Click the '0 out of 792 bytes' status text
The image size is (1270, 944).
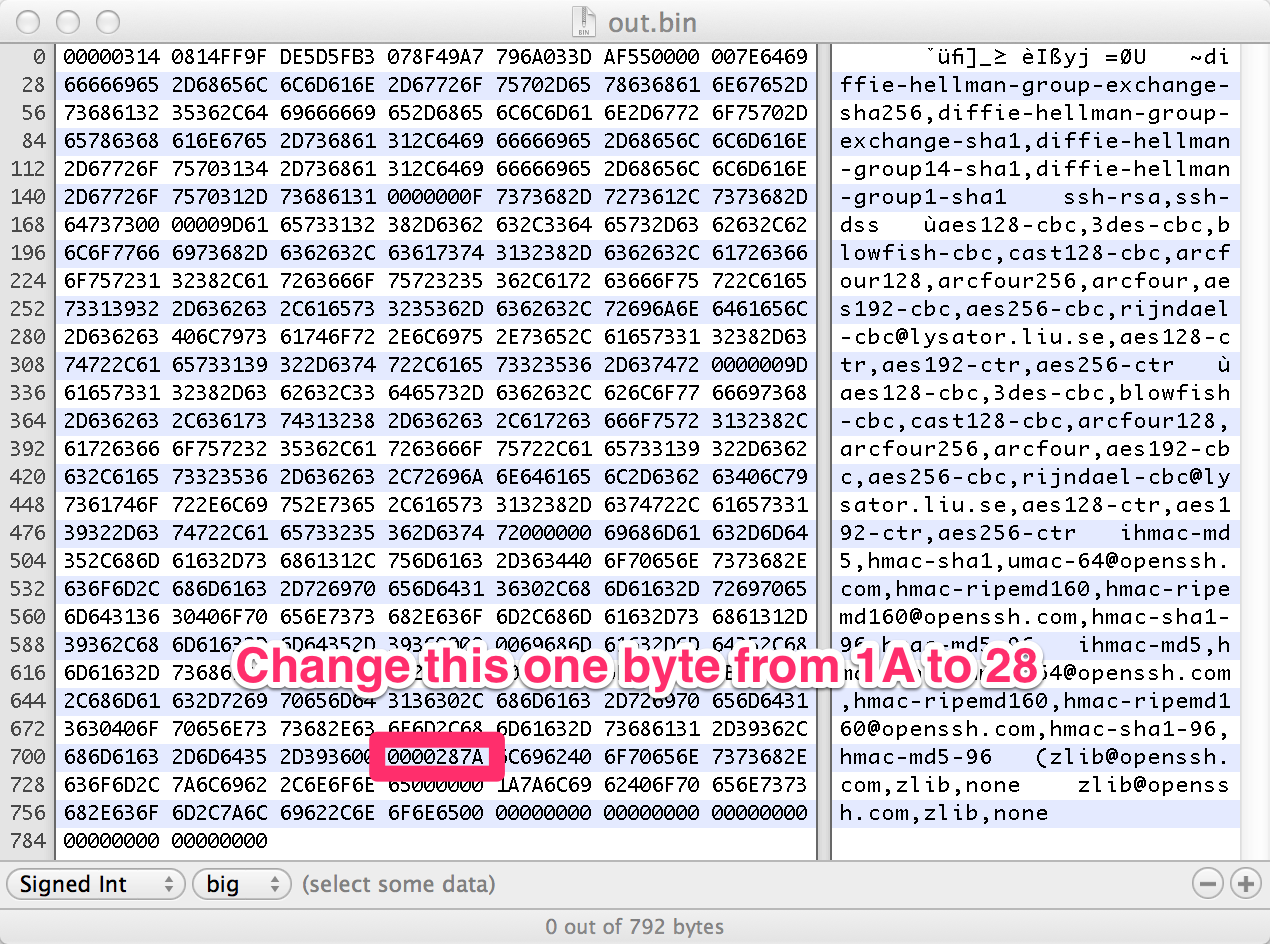pyautogui.click(x=634, y=927)
